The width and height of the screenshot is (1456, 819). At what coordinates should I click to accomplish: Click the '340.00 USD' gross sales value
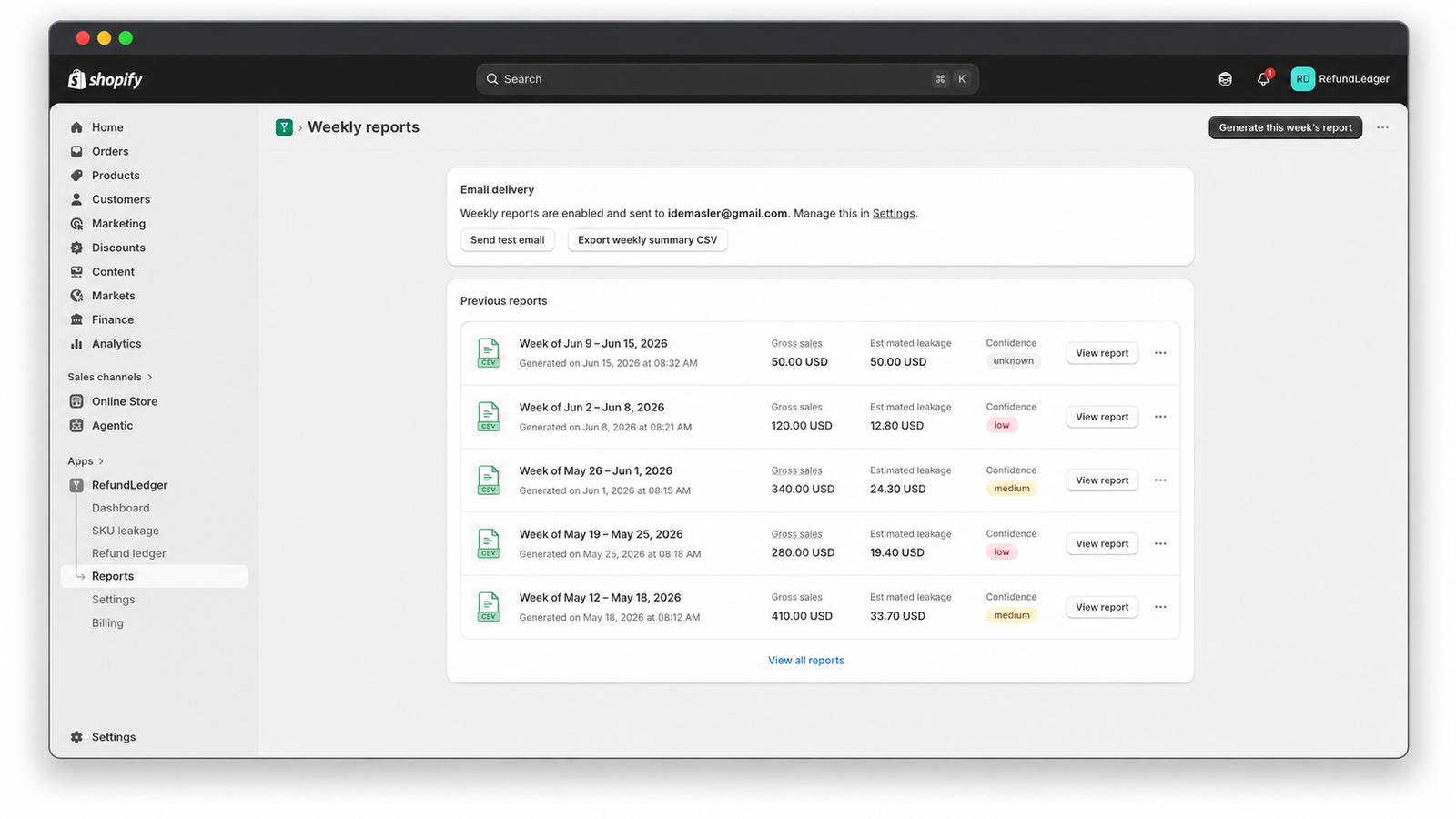(x=803, y=489)
